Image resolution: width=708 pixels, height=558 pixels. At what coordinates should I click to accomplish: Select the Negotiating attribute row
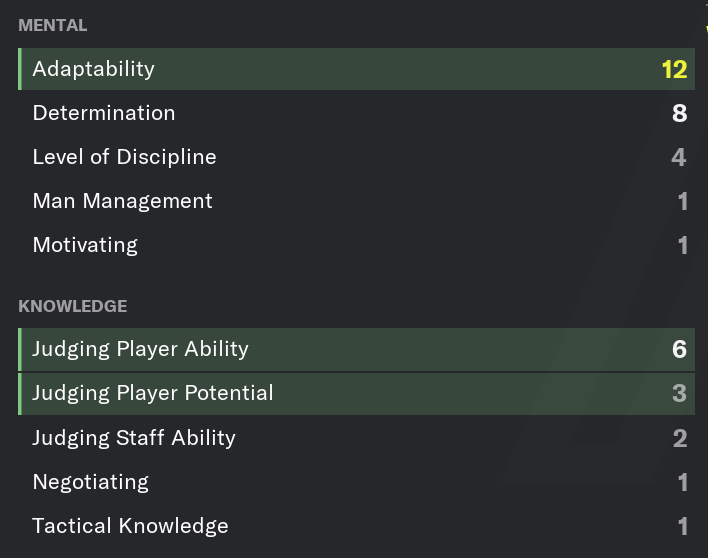(356, 482)
